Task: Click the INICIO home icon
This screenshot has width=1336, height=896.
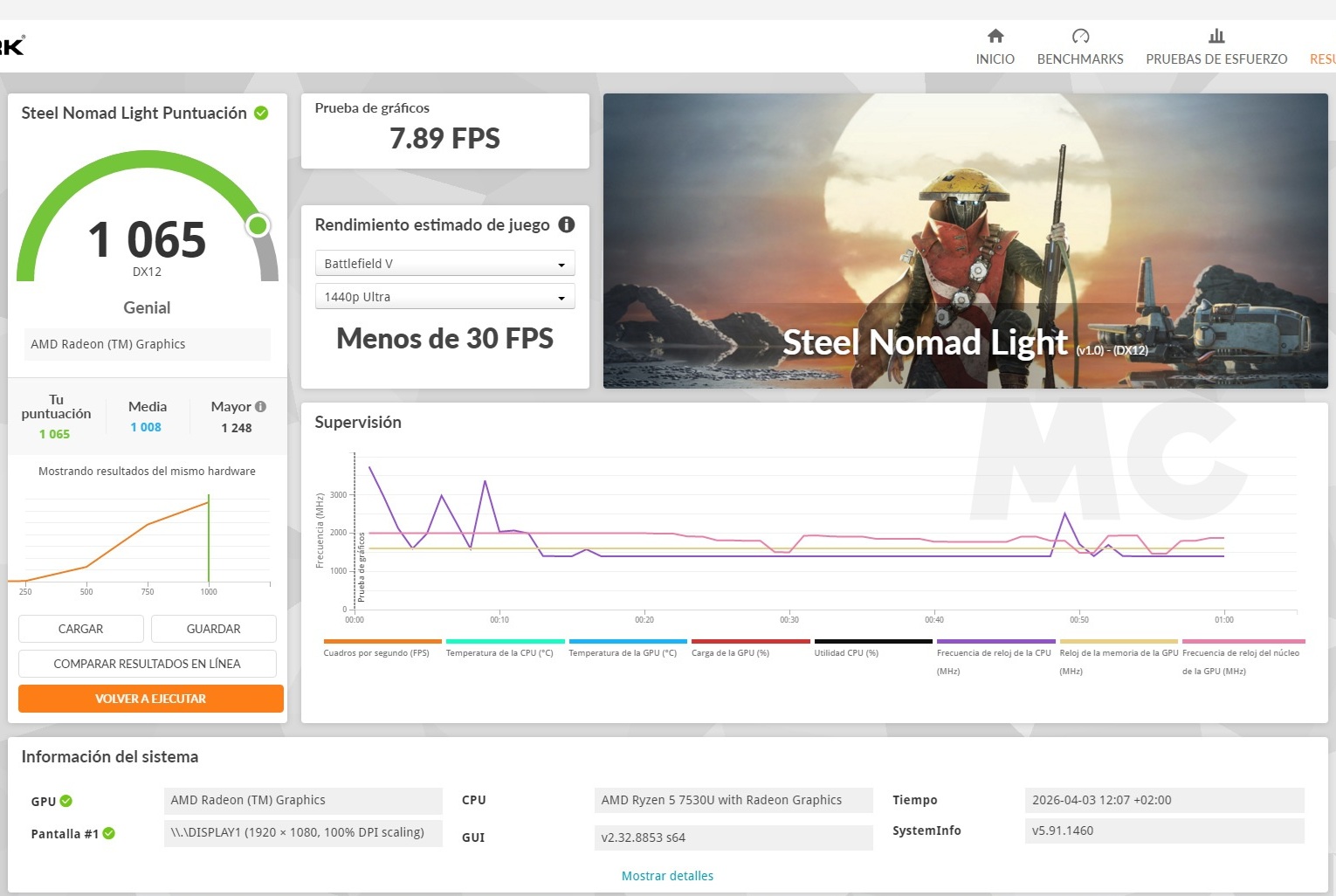Action: pos(995,37)
